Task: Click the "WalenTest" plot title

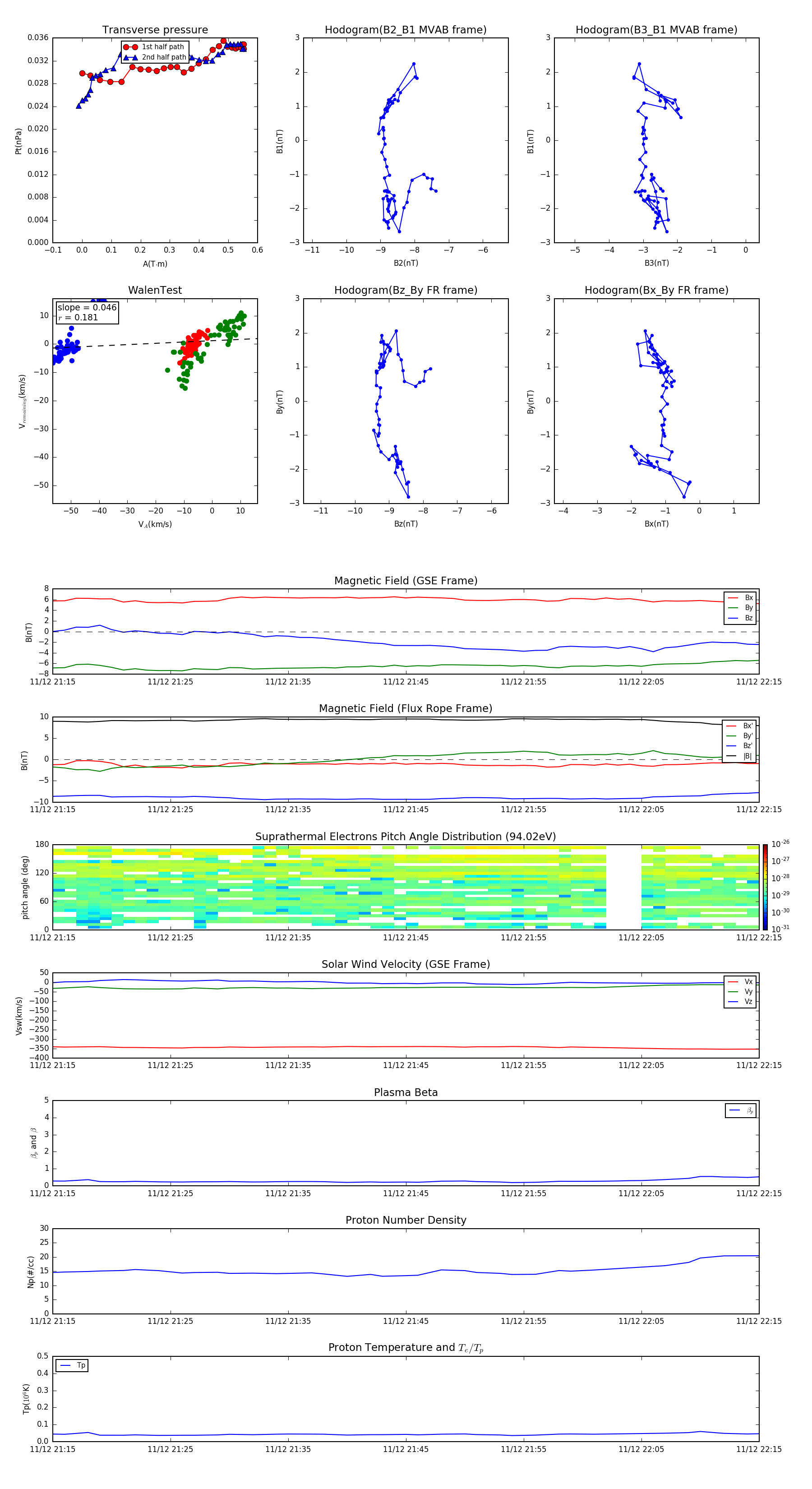Action: point(155,290)
